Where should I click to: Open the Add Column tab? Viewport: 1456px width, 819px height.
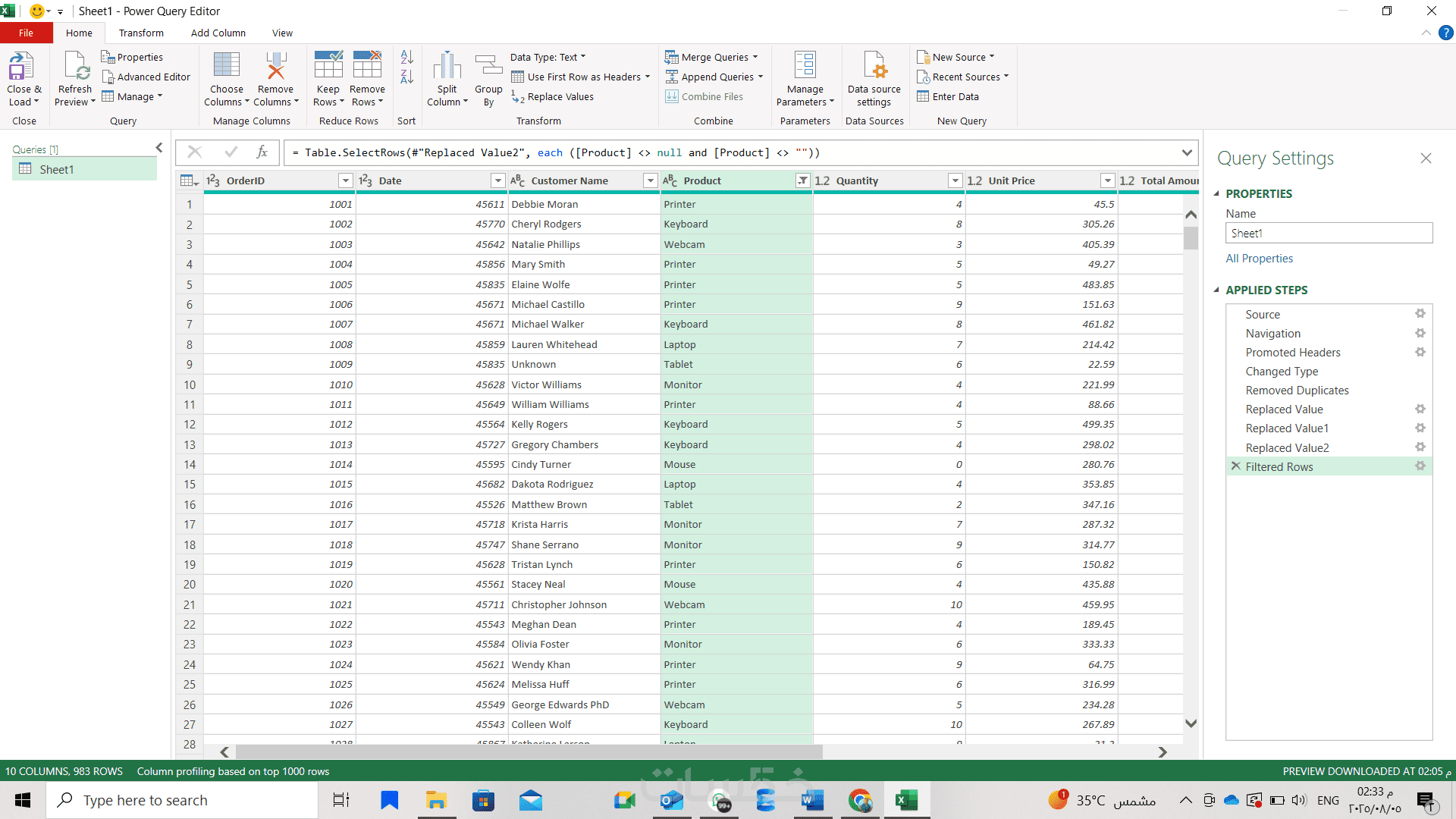(218, 33)
